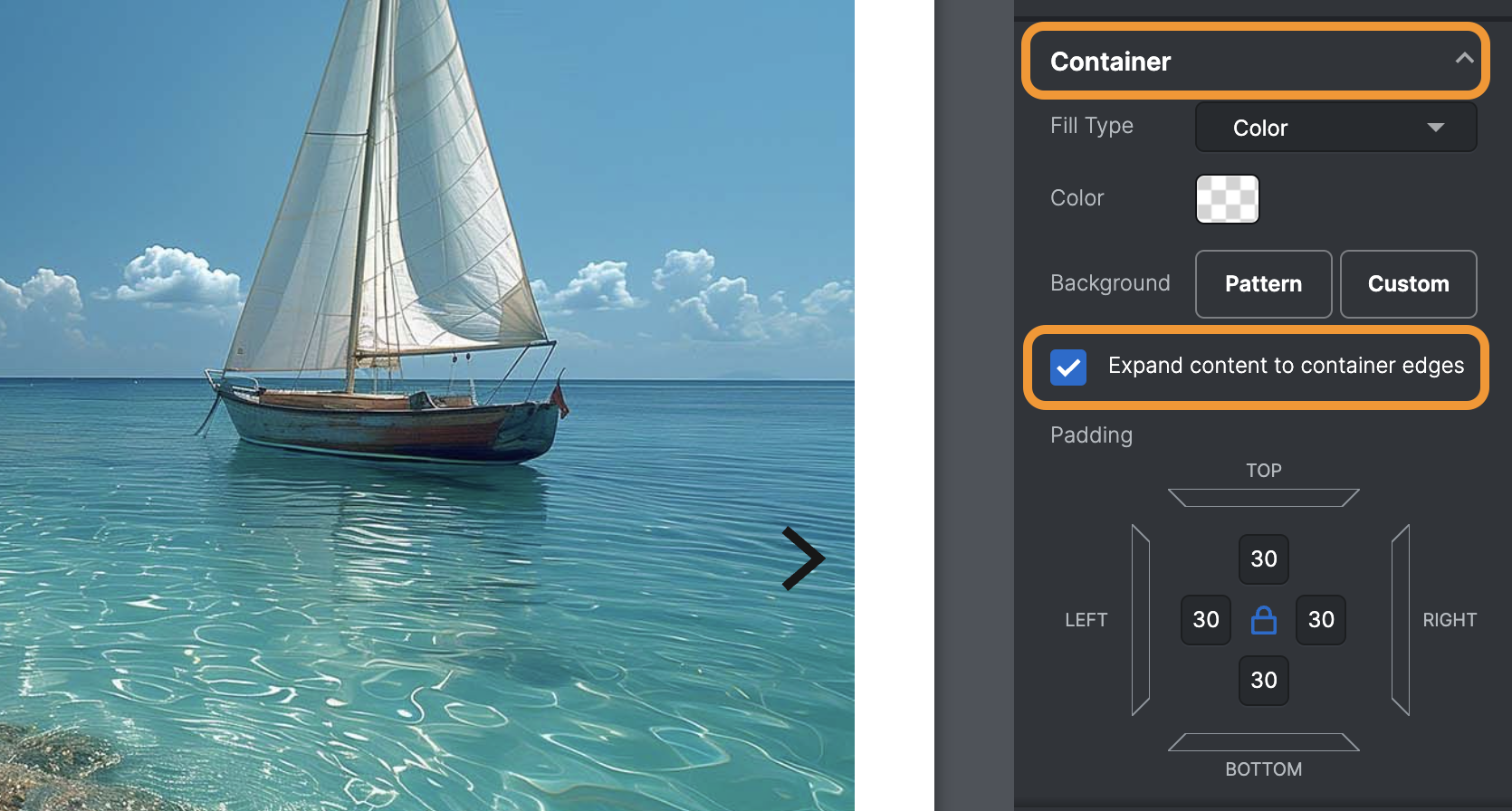Screen dimensions: 1512x811
Task: Select the top padding trapezoid shape
Action: [x=1263, y=498]
